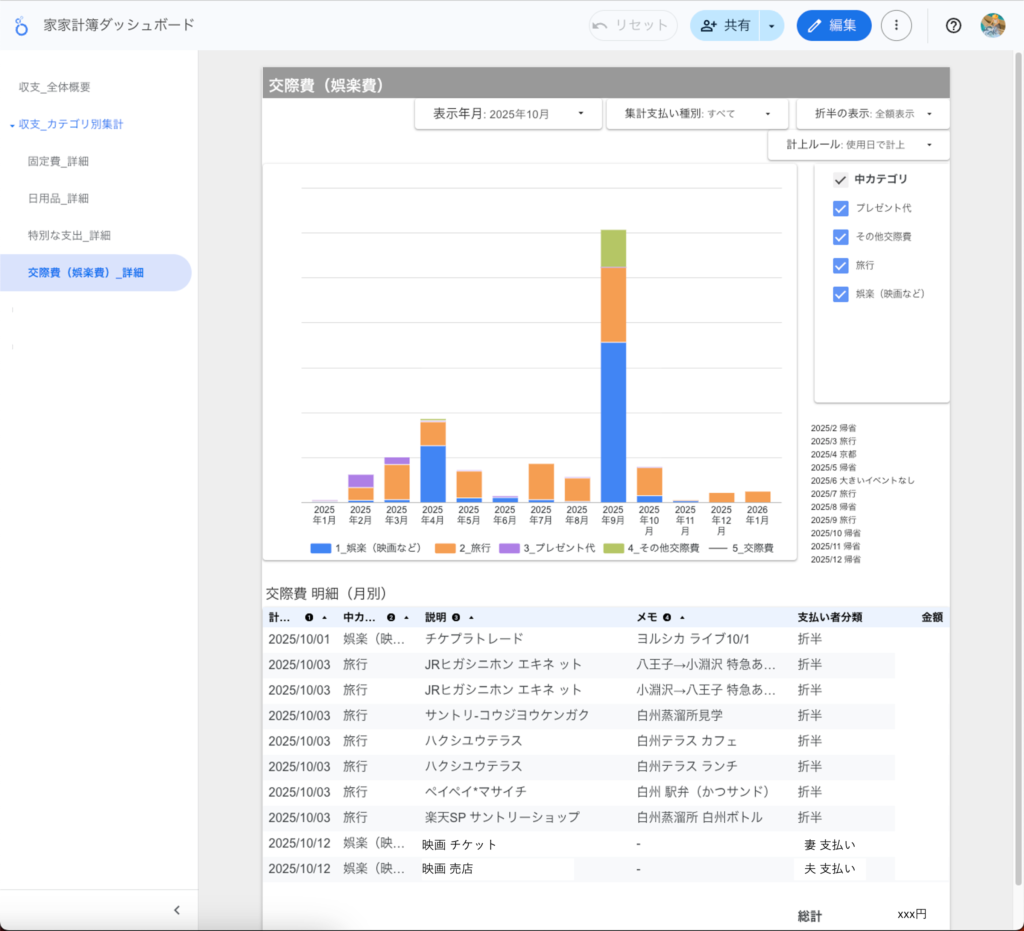Screen dimensions: 1024x931
Task: Uncheck the プレゼント代 checkbox
Action: click(841, 208)
